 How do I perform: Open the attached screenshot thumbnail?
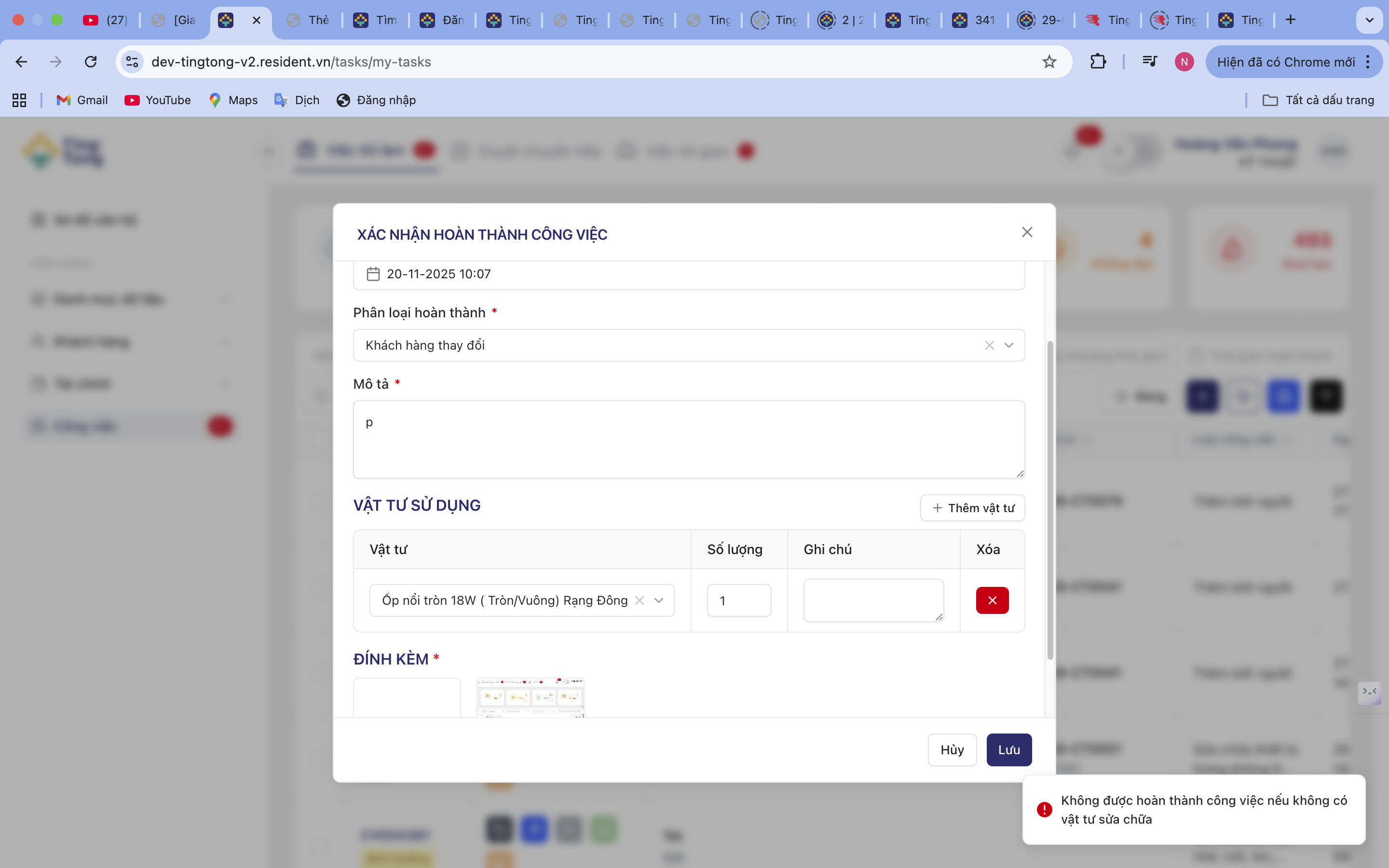click(x=530, y=697)
